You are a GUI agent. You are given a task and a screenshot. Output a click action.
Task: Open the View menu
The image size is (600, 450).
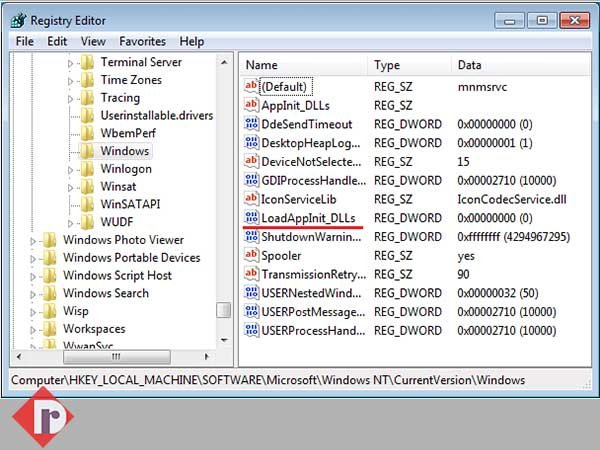coord(93,41)
